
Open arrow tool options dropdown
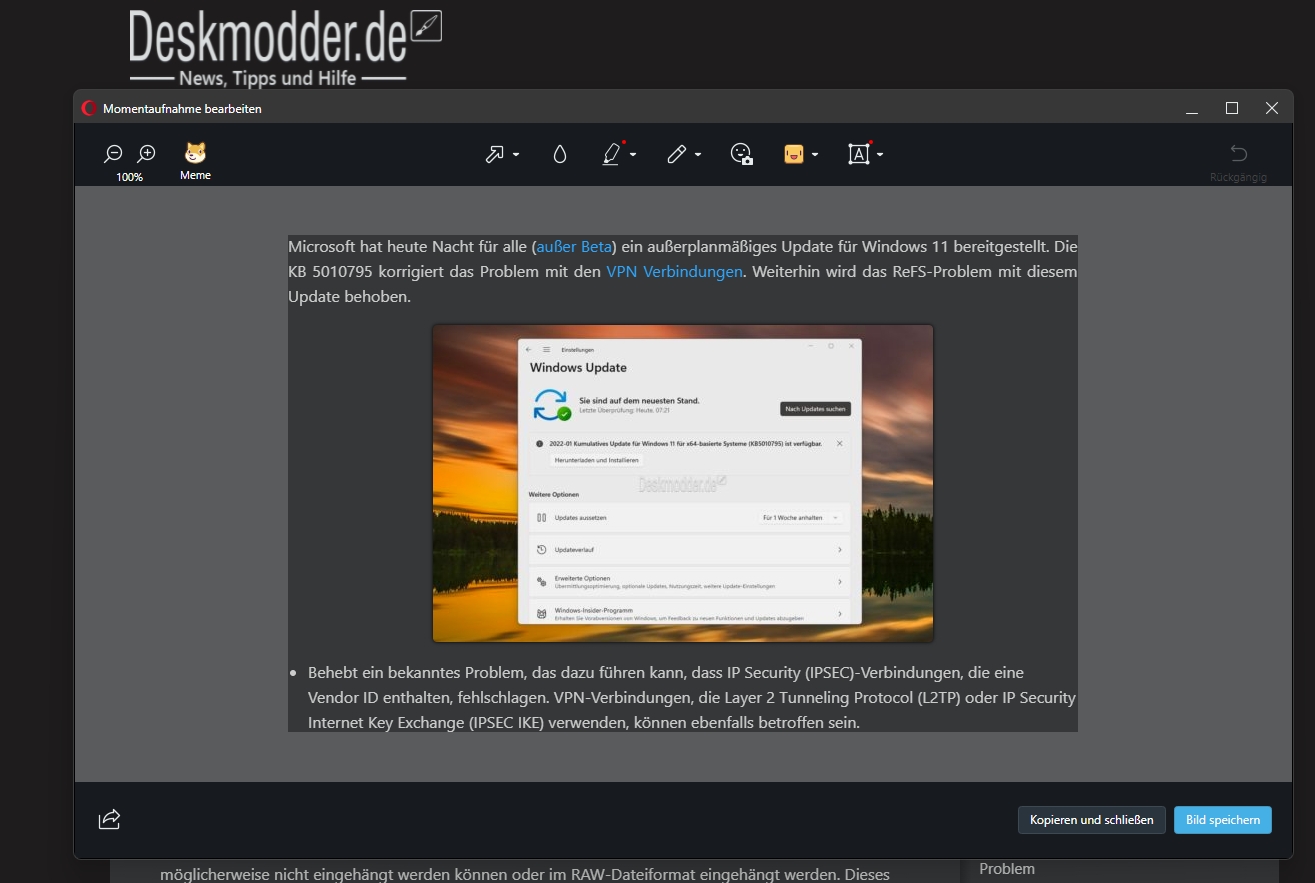516,155
